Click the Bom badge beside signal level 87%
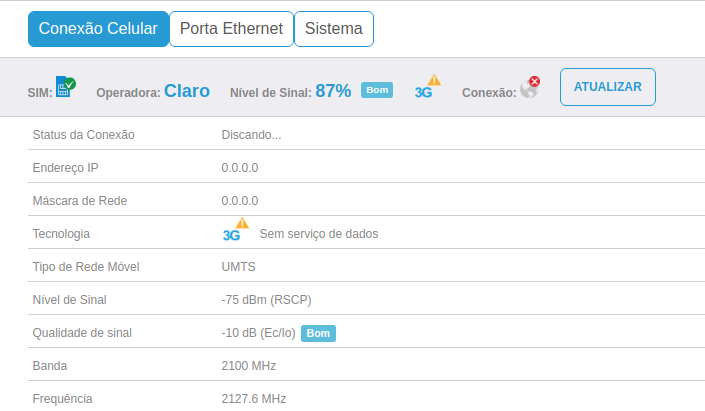 (x=376, y=90)
